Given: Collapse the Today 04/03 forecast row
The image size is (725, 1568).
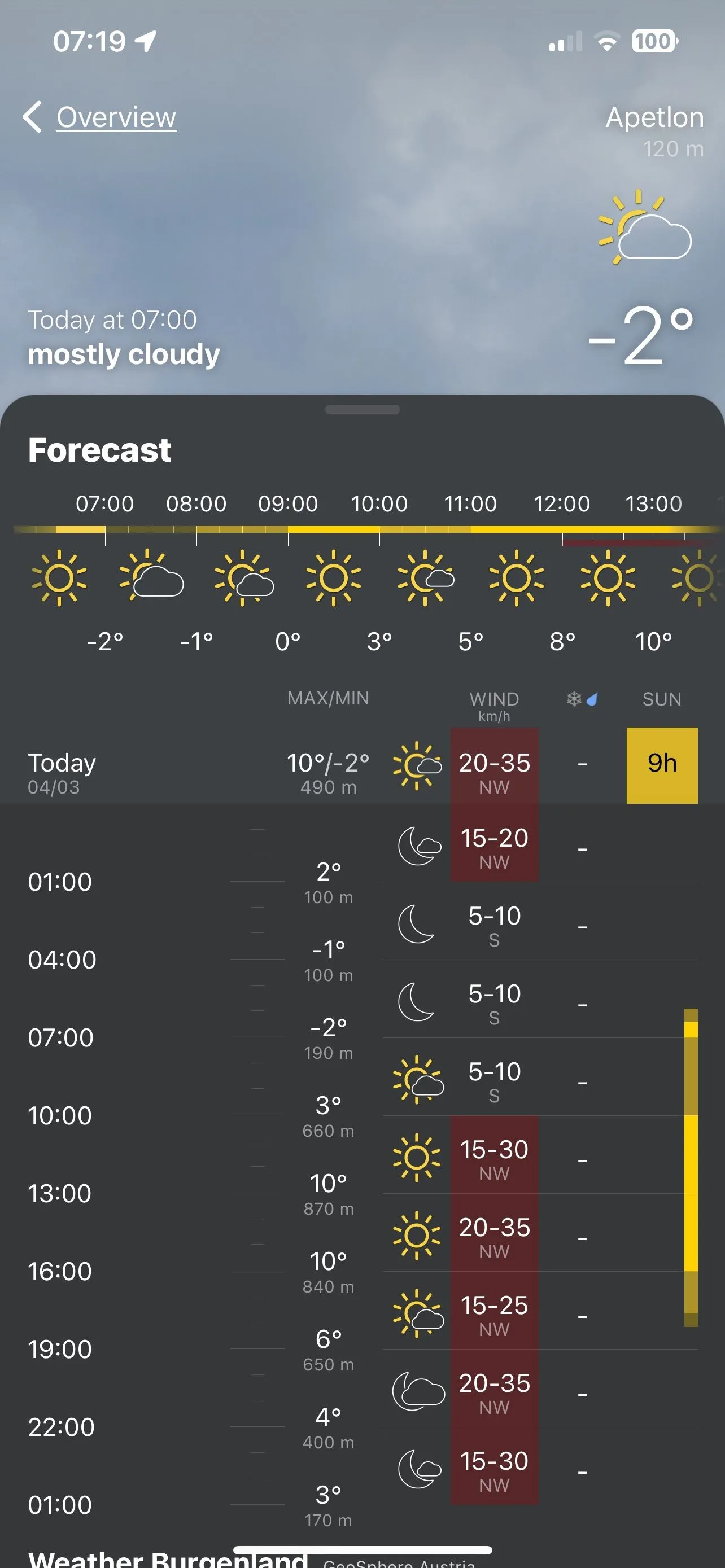Looking at the screenshot, I should click(362, 766).
